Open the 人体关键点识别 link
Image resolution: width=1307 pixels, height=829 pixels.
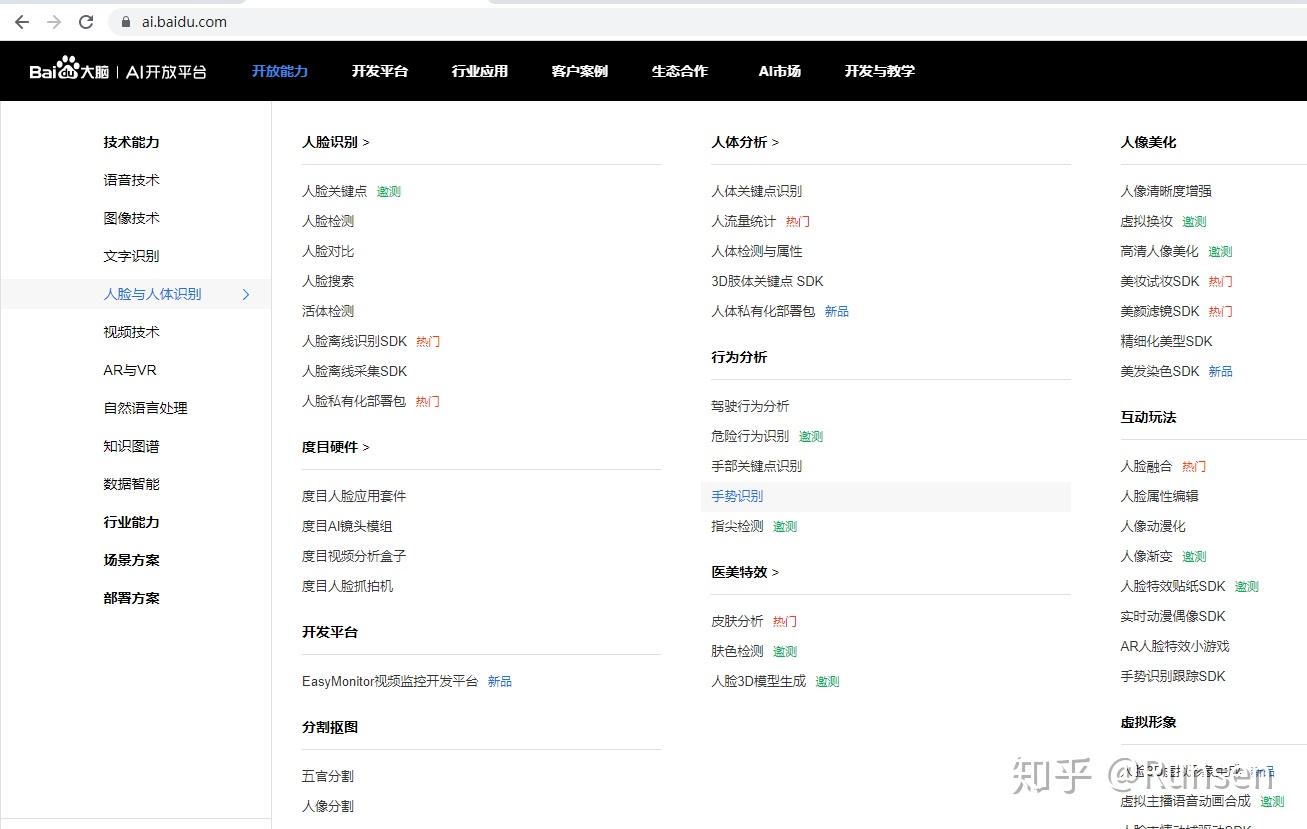click(757, 191)
